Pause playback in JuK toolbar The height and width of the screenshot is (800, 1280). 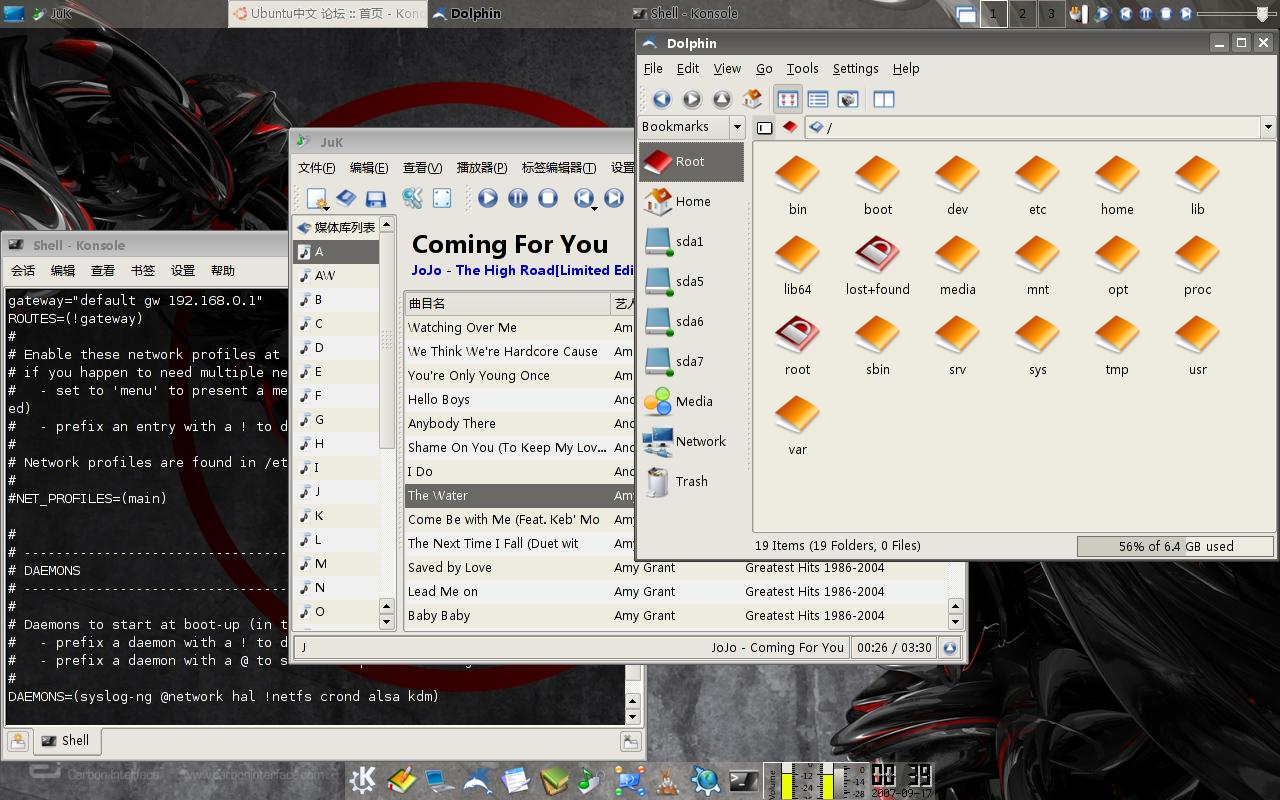pos(518,198)
